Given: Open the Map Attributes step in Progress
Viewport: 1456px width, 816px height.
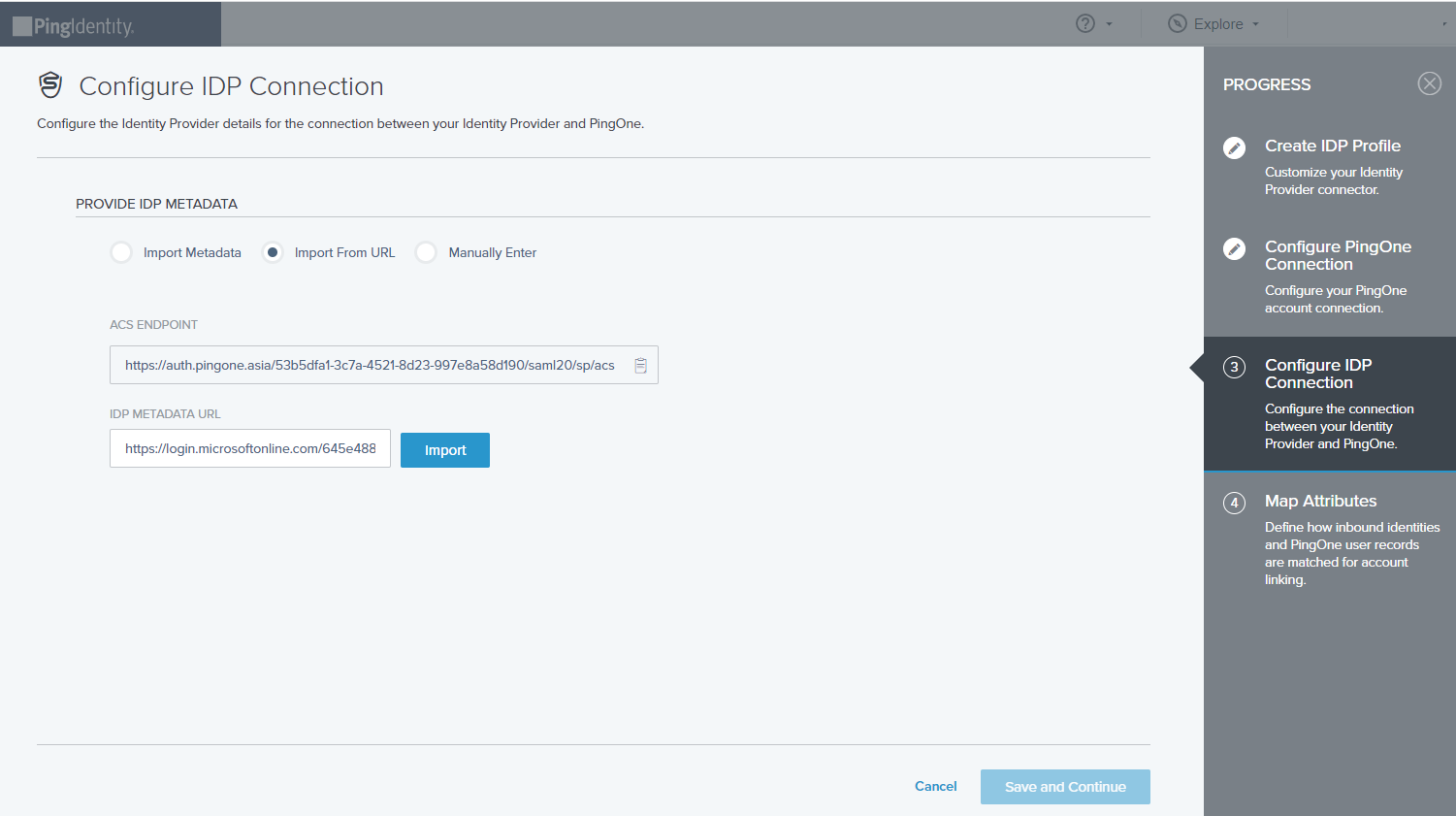Looking at the screenshot, I should pos(1319,501).
